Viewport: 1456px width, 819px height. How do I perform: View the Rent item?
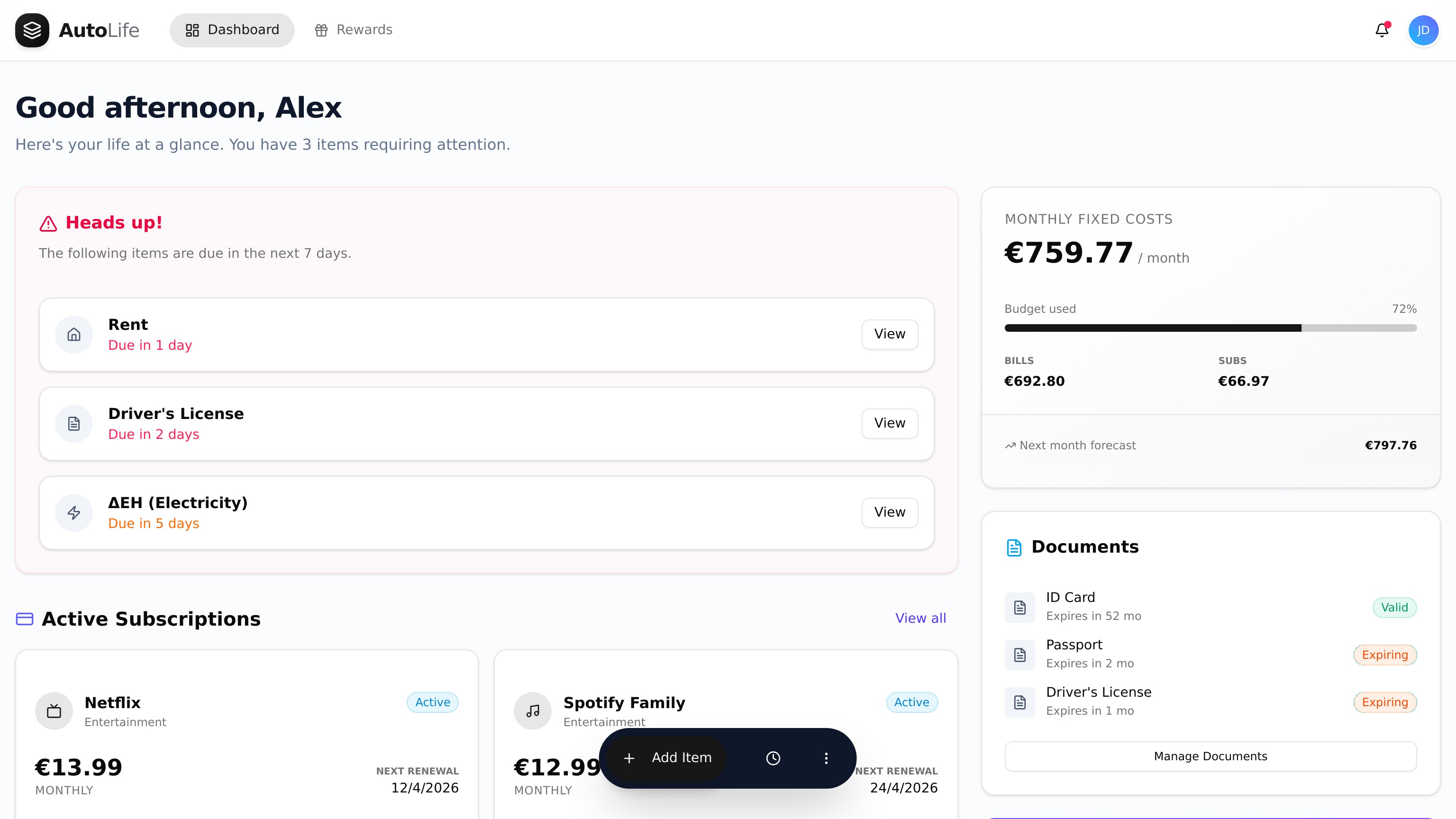pos(889,334)
